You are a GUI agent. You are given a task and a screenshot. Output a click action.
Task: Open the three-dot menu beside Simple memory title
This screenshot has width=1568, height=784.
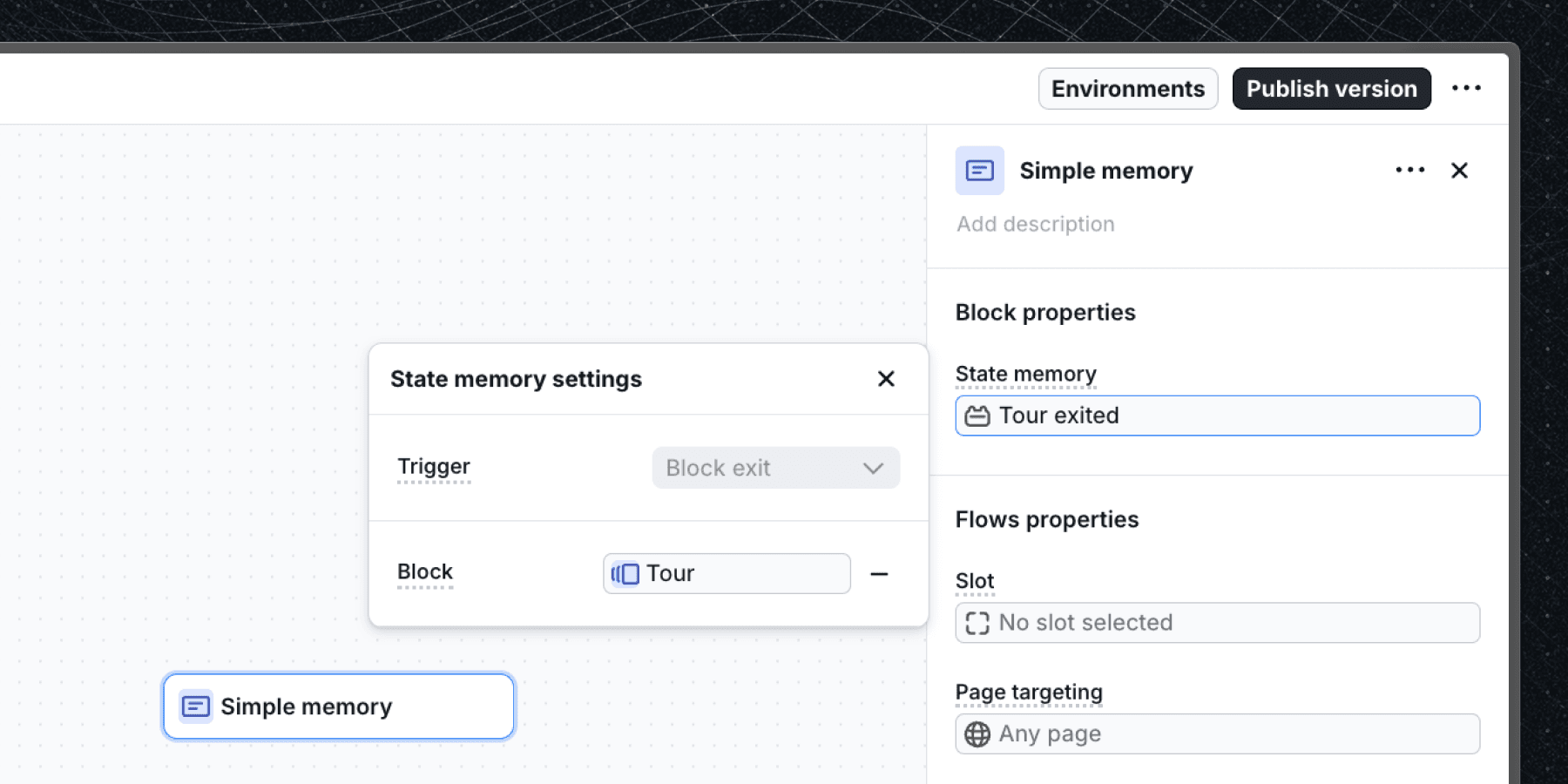coord(1409,171)
